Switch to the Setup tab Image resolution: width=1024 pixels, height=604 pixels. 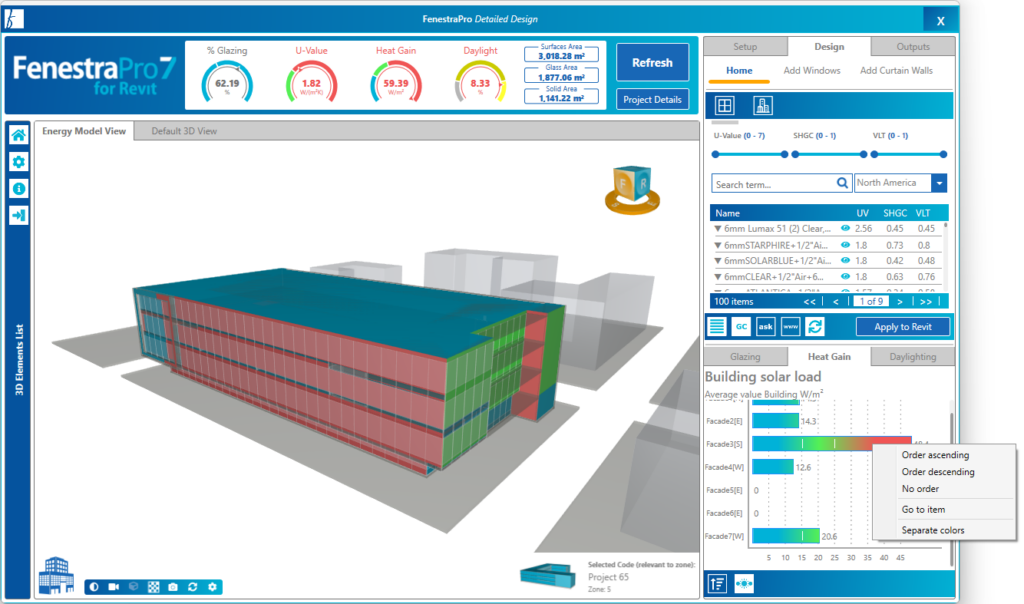[745, 47]
